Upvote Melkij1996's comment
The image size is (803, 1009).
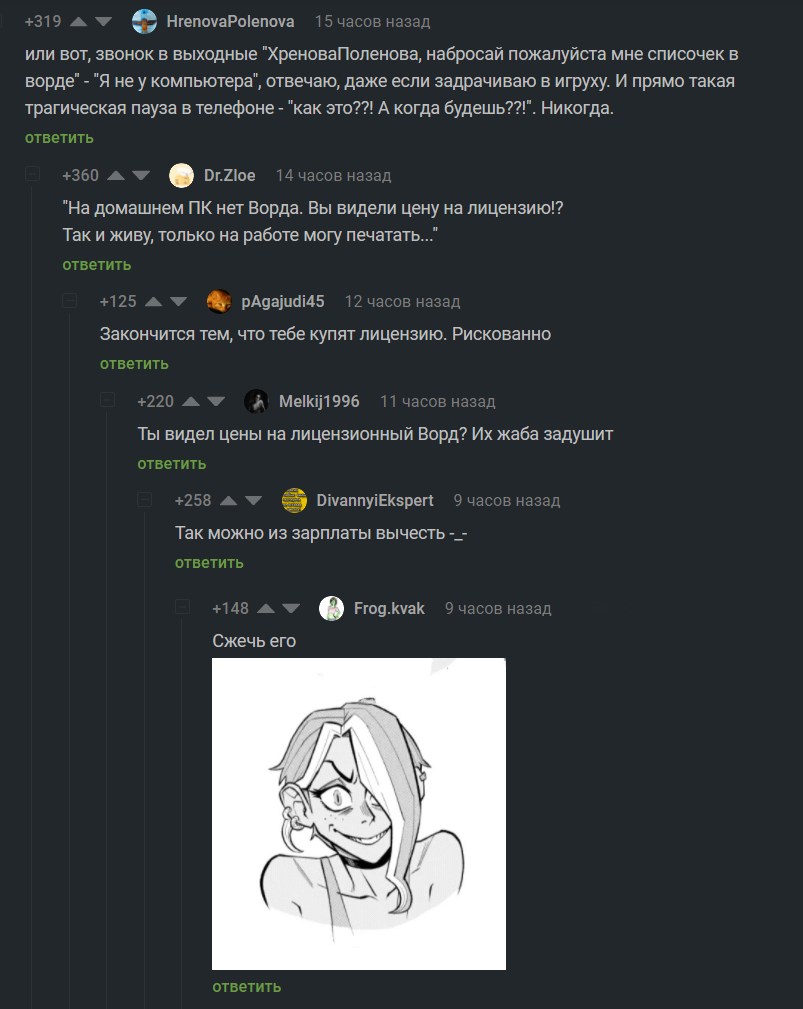point(191,402)
